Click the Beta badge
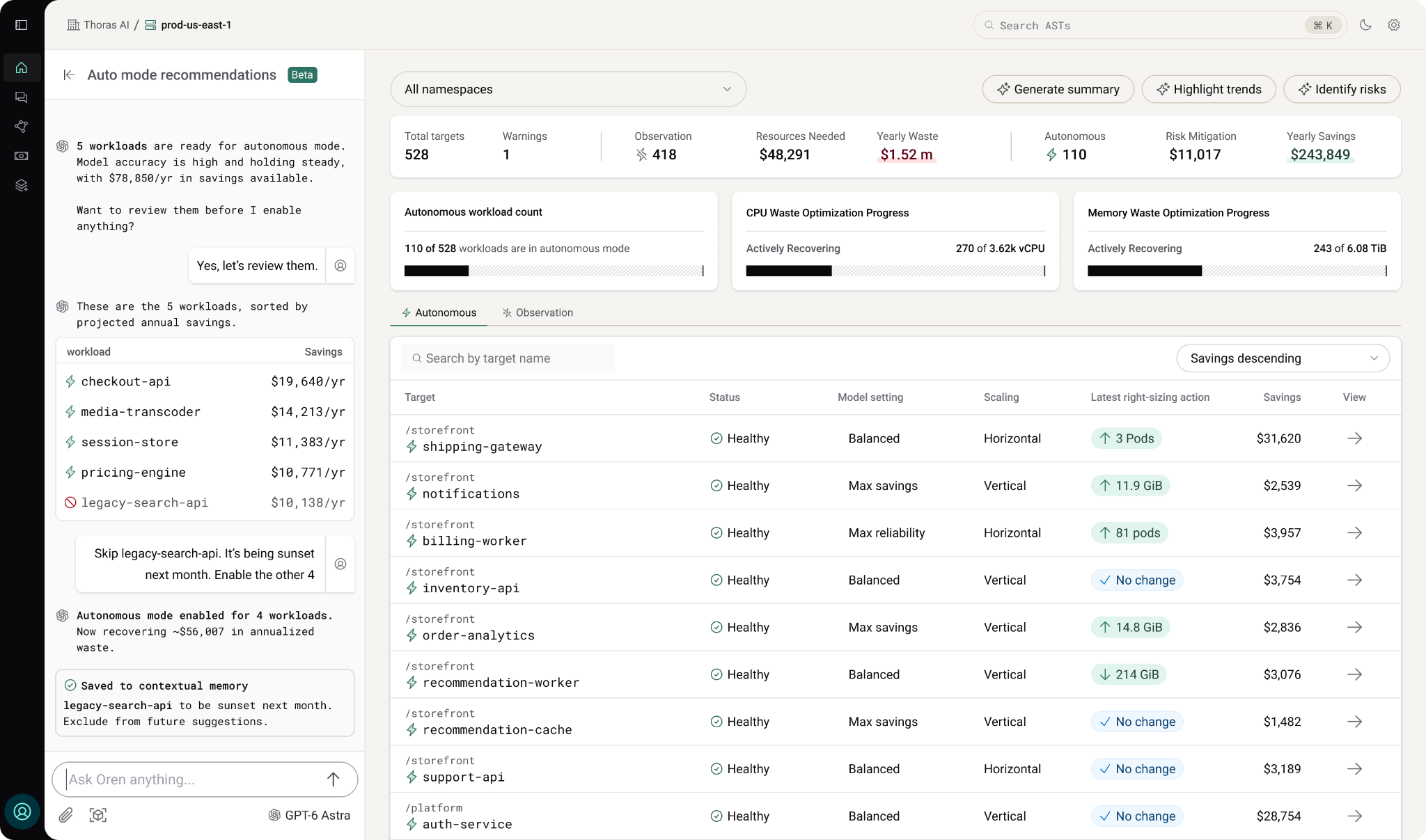The height and width of the screenshot is (840, 1426). [x=302, y=74]
